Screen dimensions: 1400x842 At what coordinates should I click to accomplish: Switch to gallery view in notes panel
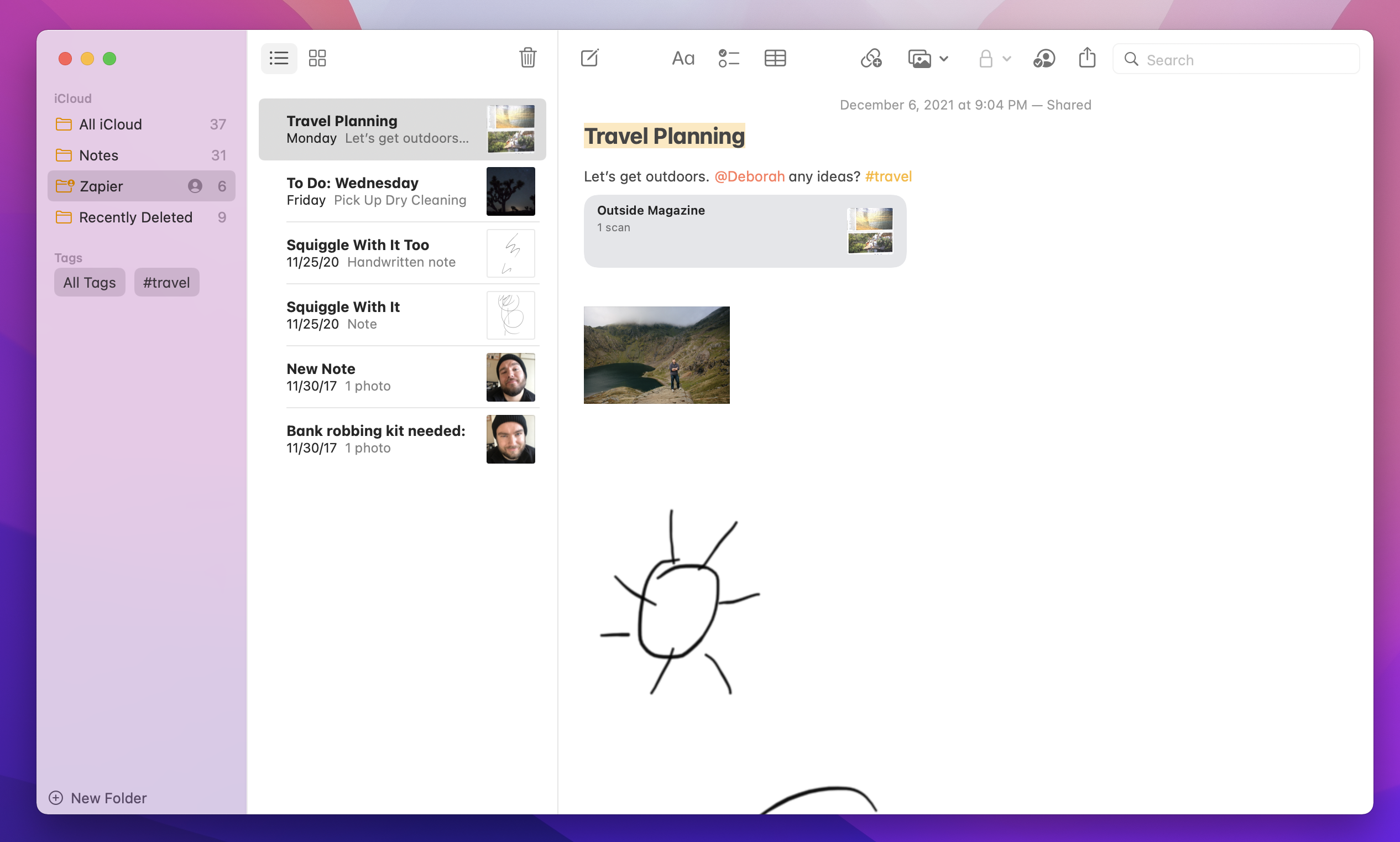tap(317, 58)
